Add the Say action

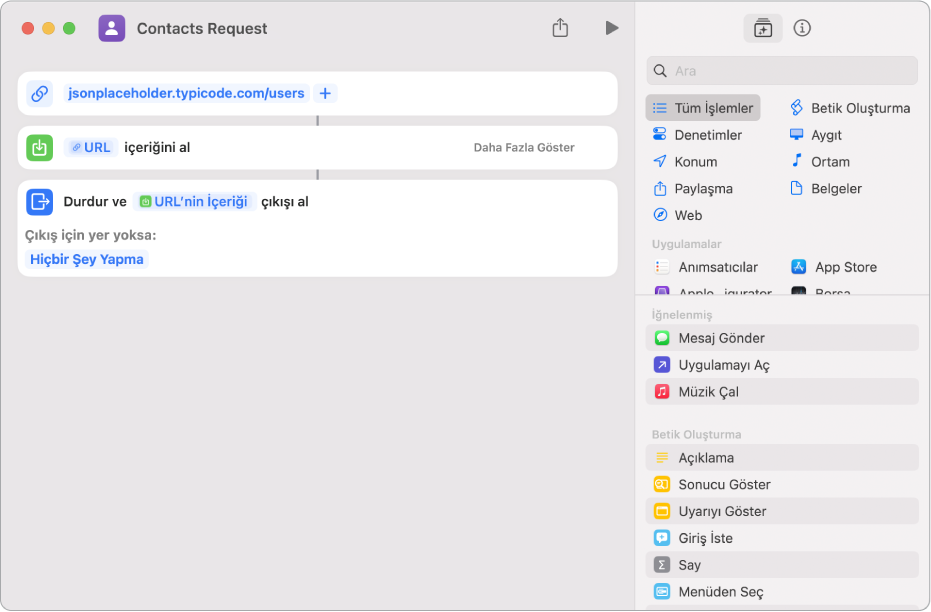[x=781, y=565]
